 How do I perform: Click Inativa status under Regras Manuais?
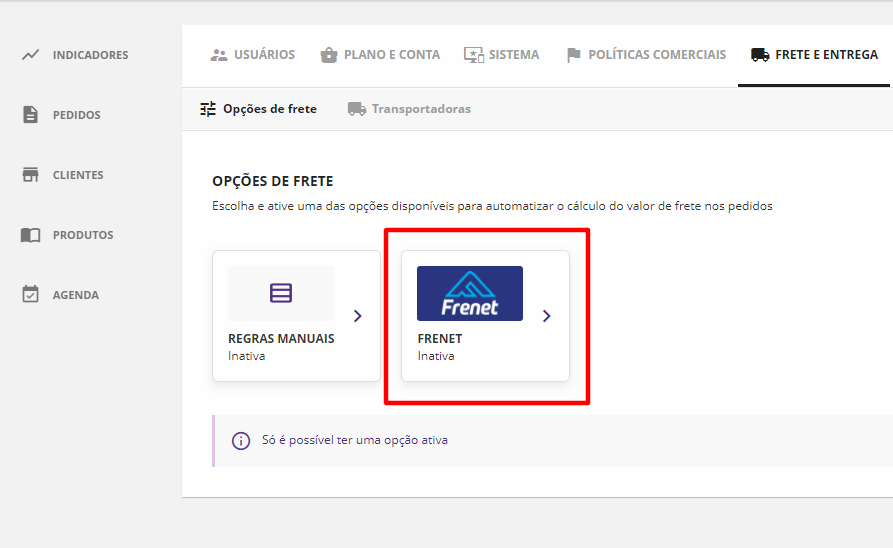[x=247, y=356]
